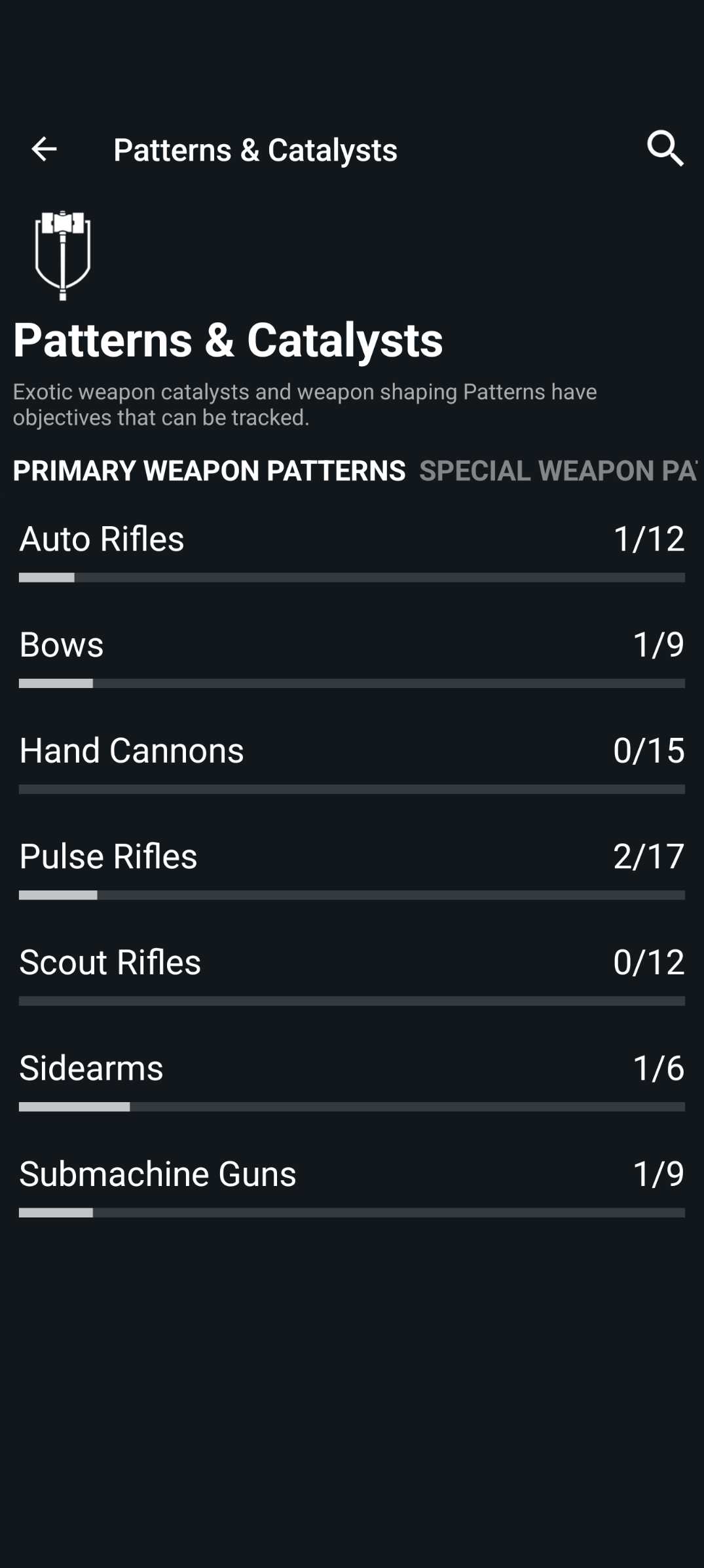
Task: Click the Pulse Rifles progress bar
Action: 352,895
